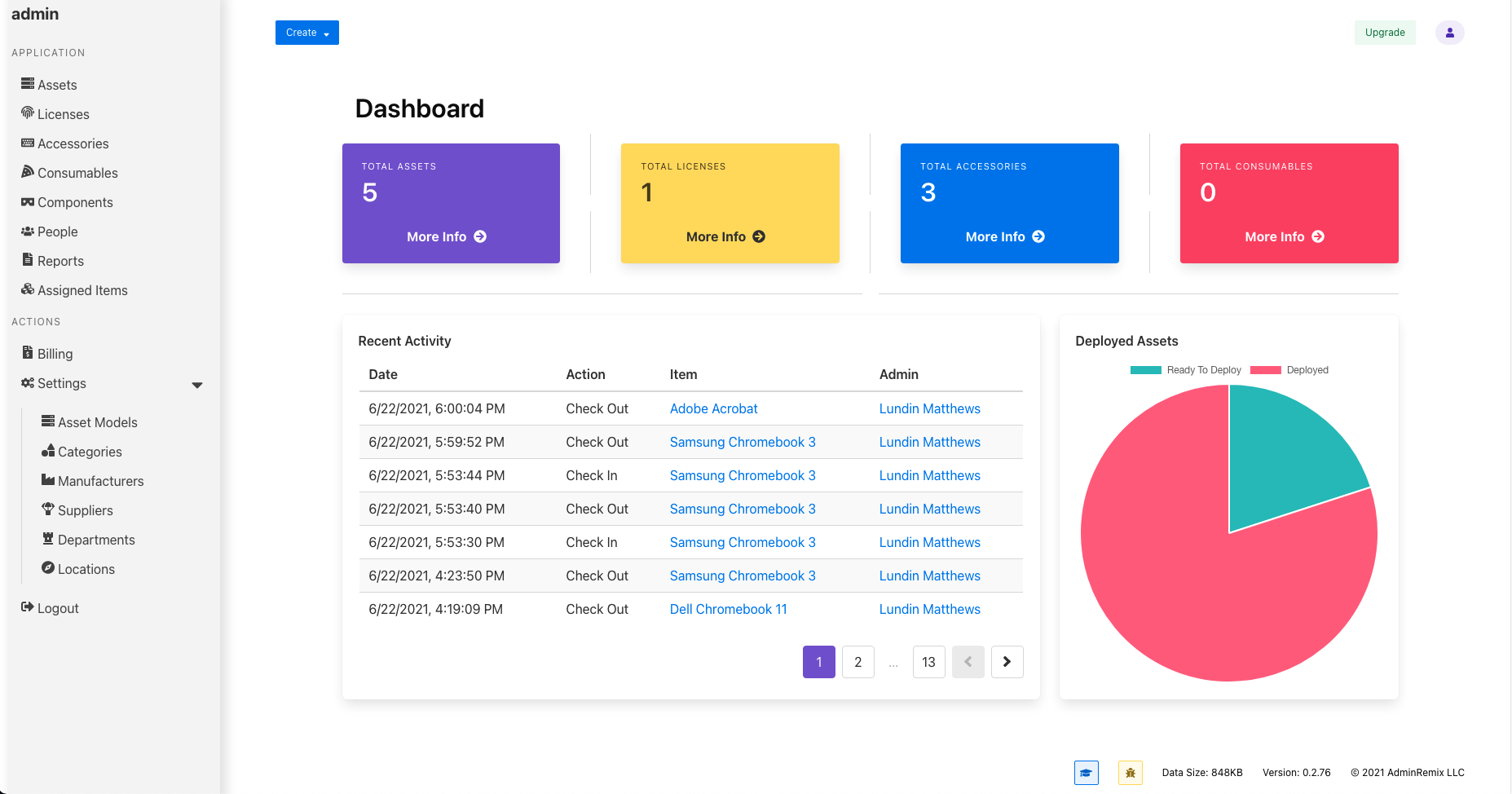
Task: Click the Data Size 848KB footer text
Action: click(1202, 773)
